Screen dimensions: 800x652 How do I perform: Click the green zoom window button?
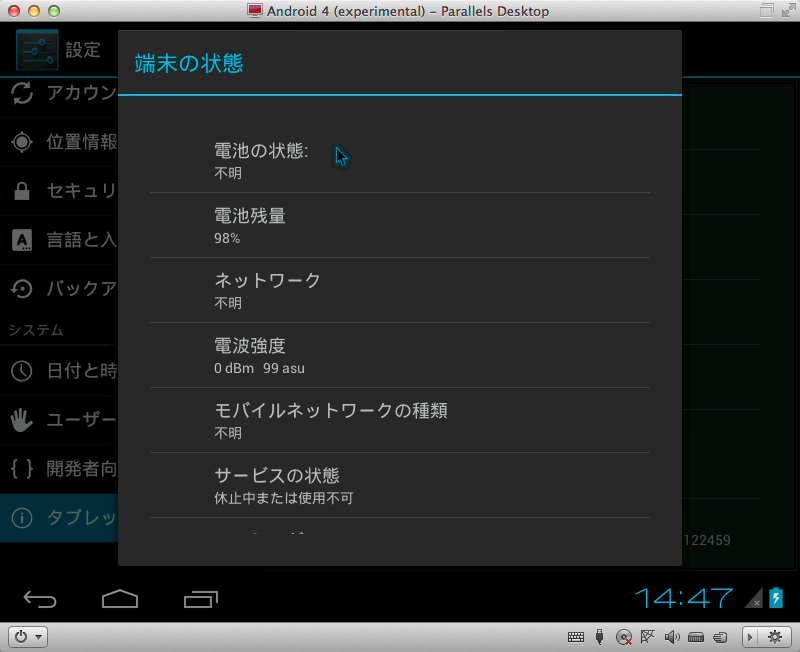[x=54, y=11]
